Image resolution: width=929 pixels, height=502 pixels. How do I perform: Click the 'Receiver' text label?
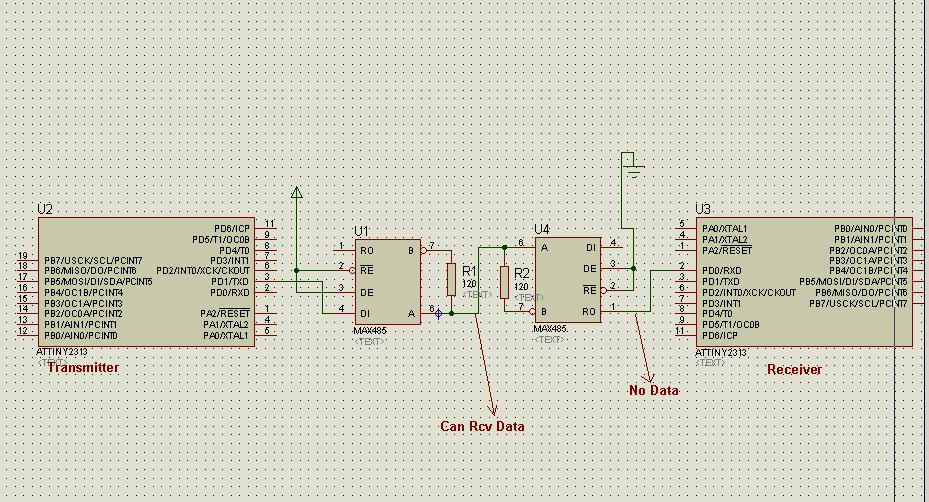click(795, 369)
